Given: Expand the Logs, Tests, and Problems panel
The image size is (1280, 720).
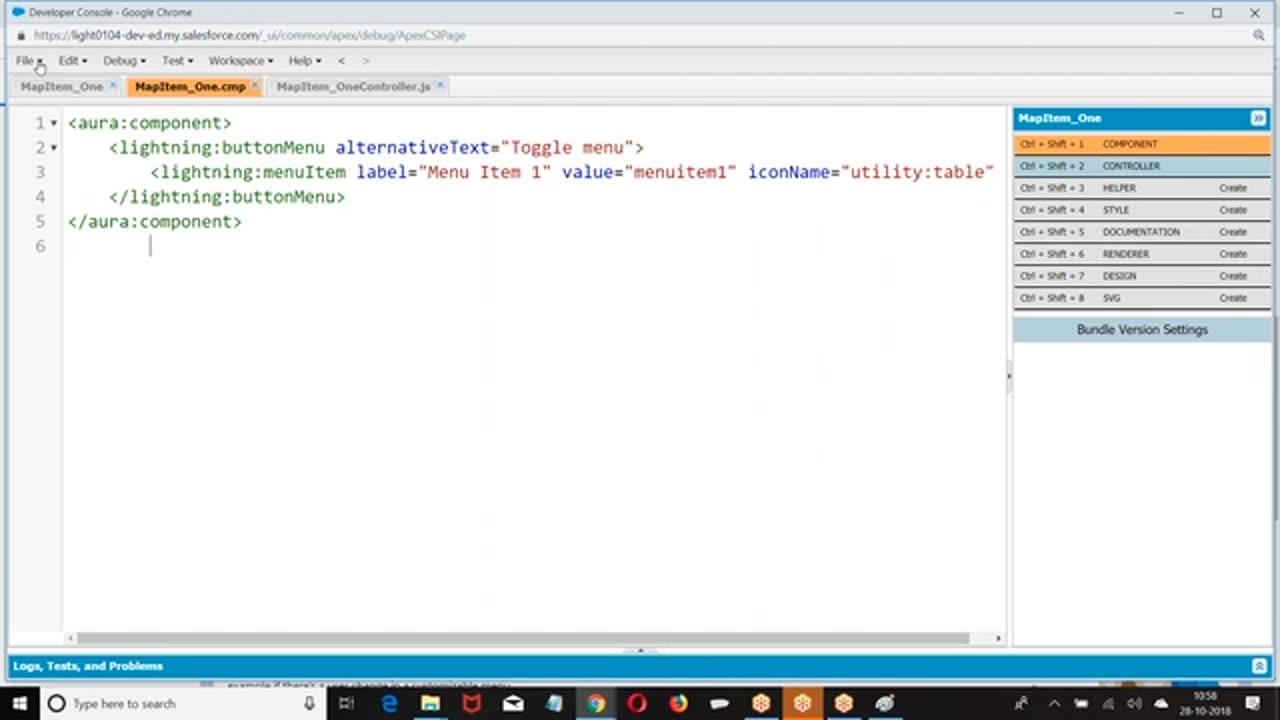Looking at the screenshot, I should 88,666.
